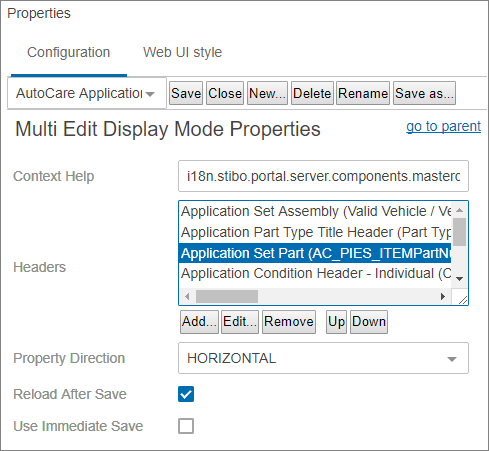
Task: Click the Headers horizontal scrollbar thumb
Action: click(x=227, y=296)
